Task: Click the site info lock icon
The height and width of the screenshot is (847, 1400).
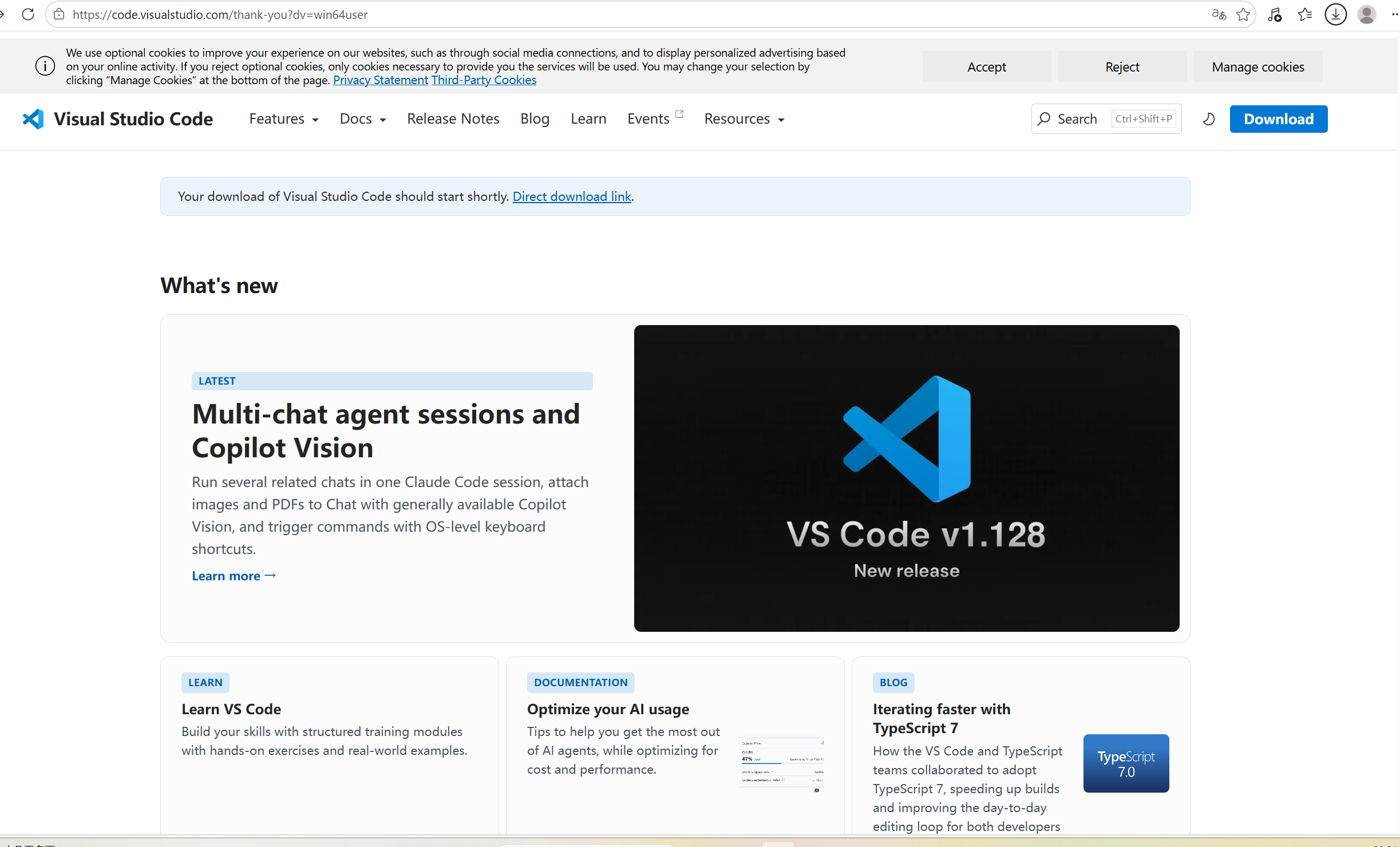Action: click(59, 14)
